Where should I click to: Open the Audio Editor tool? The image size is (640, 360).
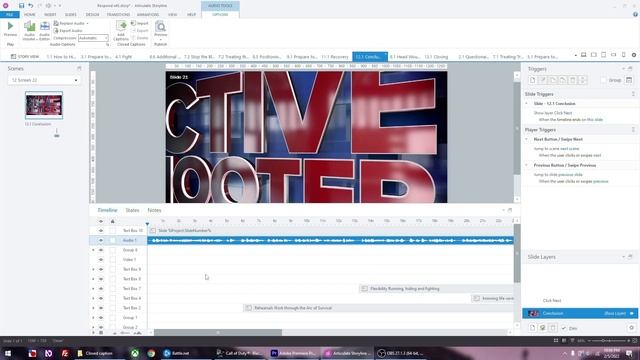pos(44,30)
